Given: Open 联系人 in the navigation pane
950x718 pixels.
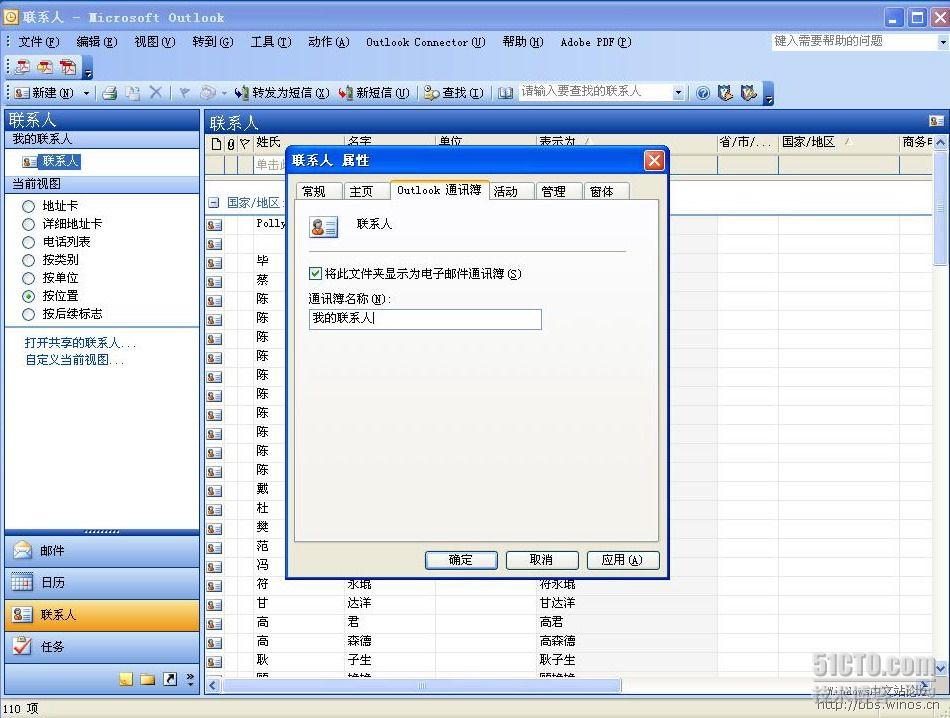Looking at the screenshot, I should coord(102,615).
